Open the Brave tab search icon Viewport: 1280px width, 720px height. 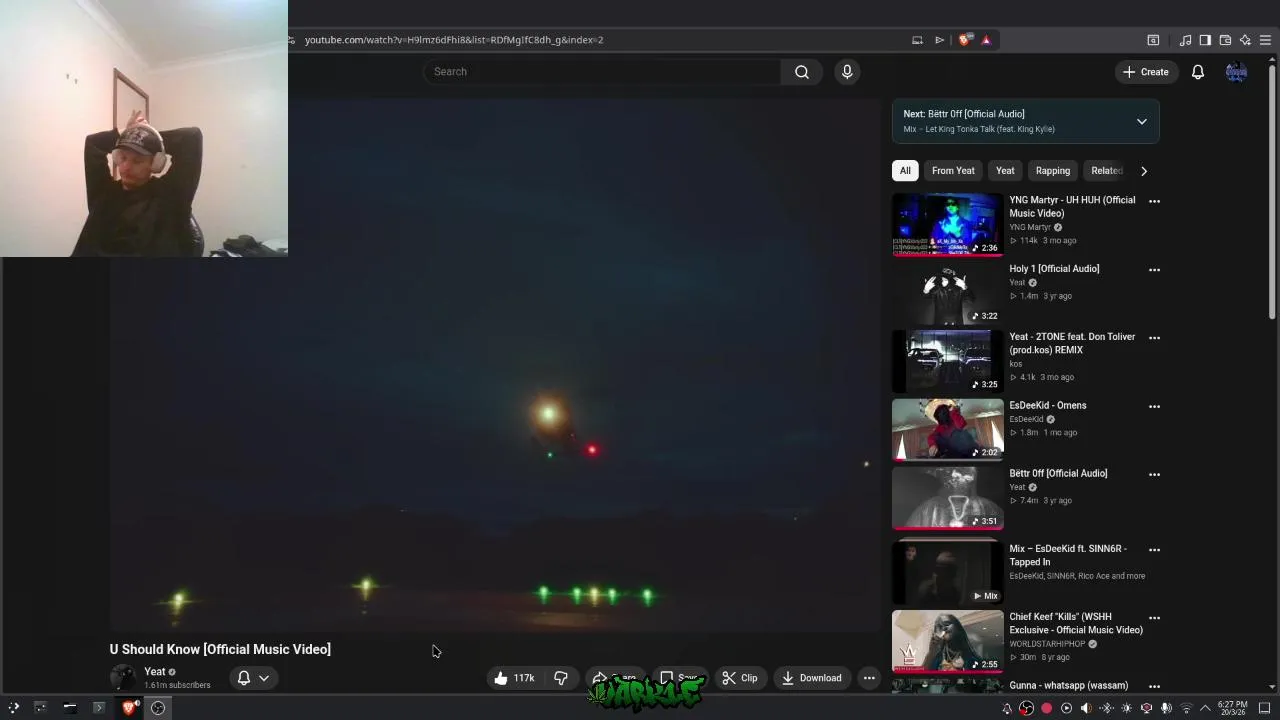click(x=1153, y=40)
